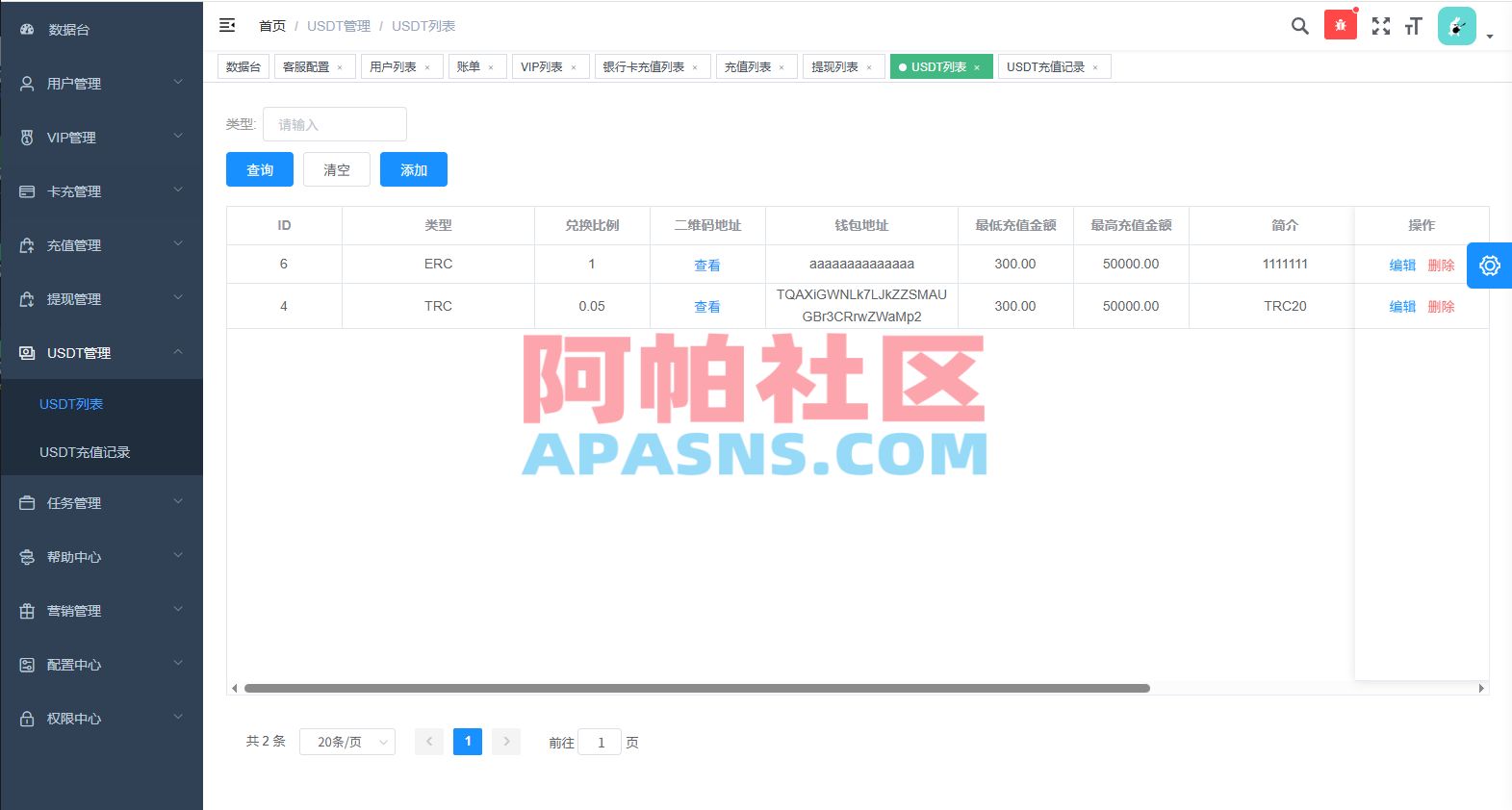Go to 数据台 in the sidebar
The image size is (1512, 810).
[102, 30]
